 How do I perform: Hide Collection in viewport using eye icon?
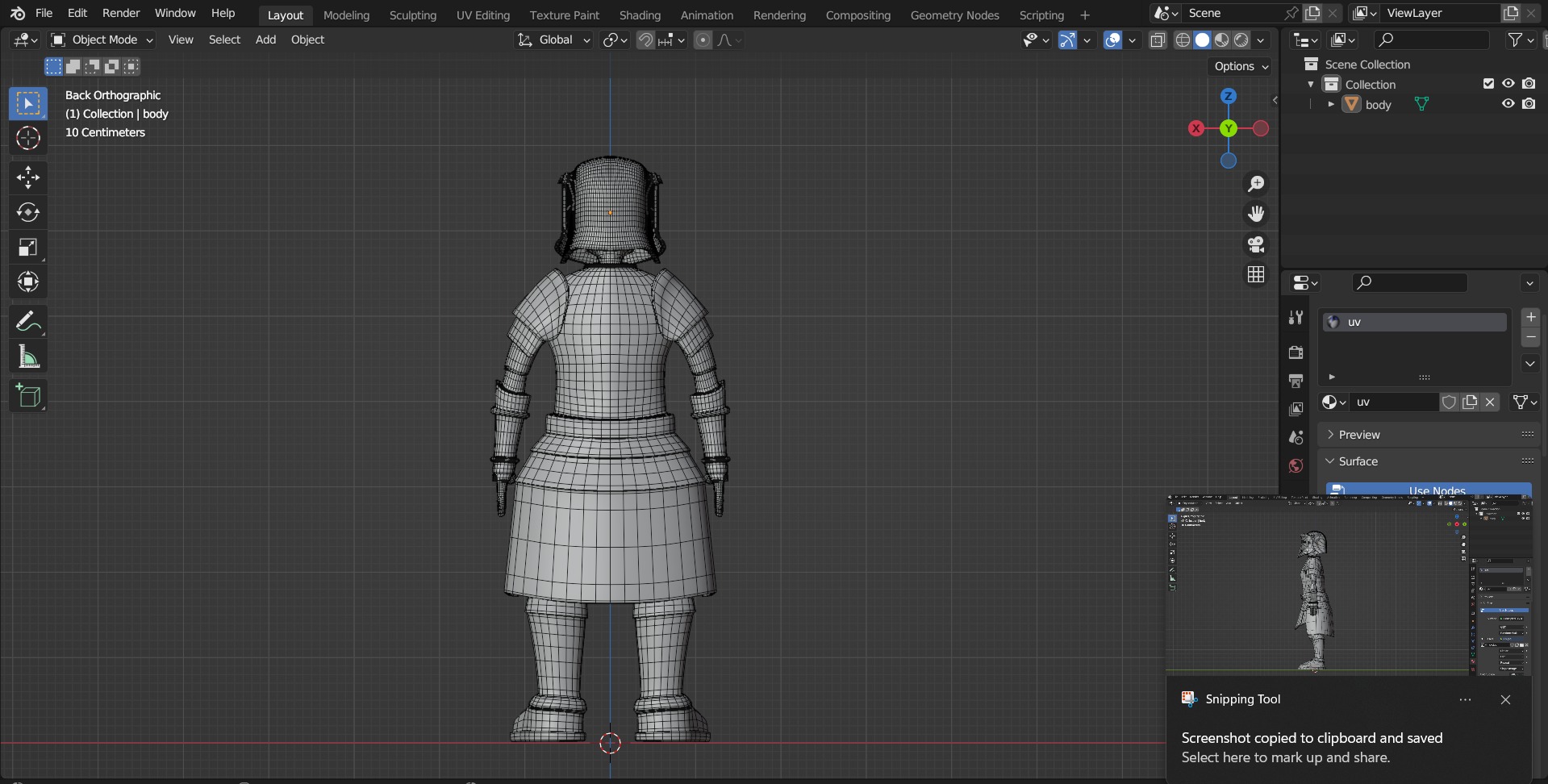[1508, 83]
